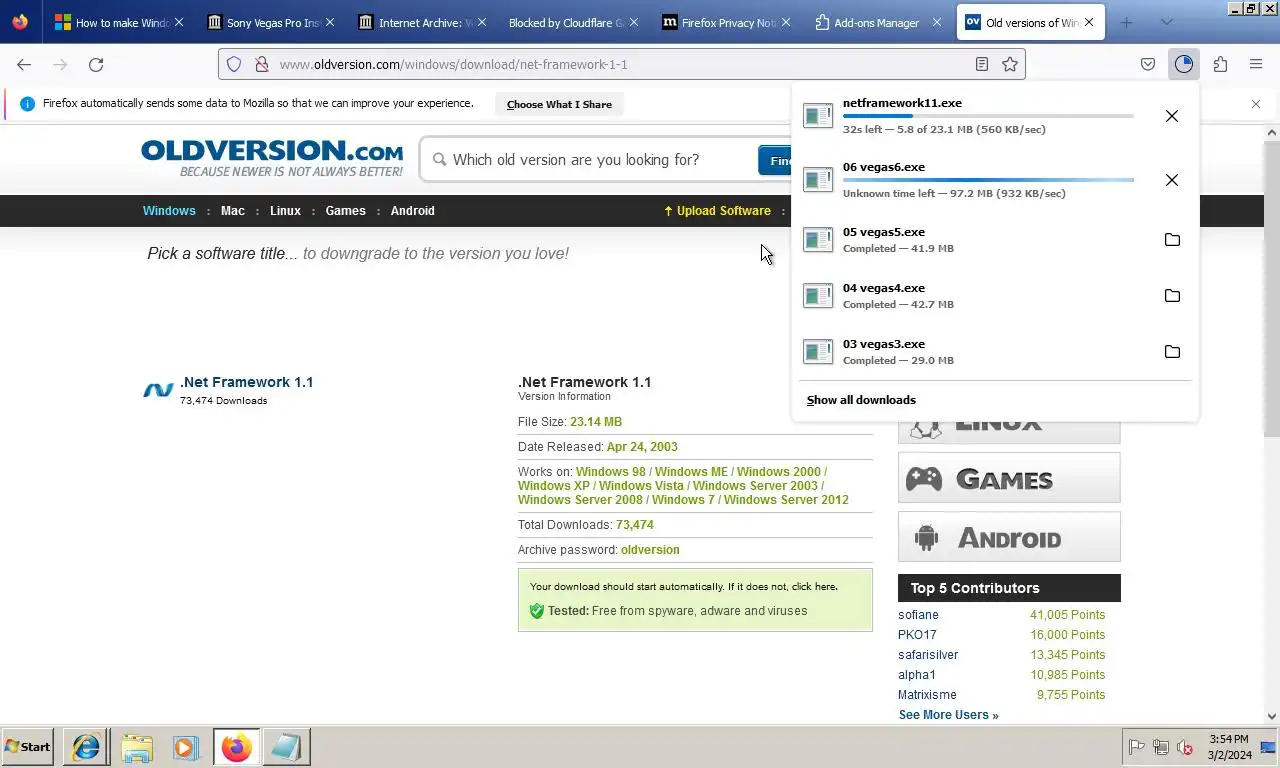Switch to How to make Windows tab
Screen dimensions: 1280x768
coord(118,22)
